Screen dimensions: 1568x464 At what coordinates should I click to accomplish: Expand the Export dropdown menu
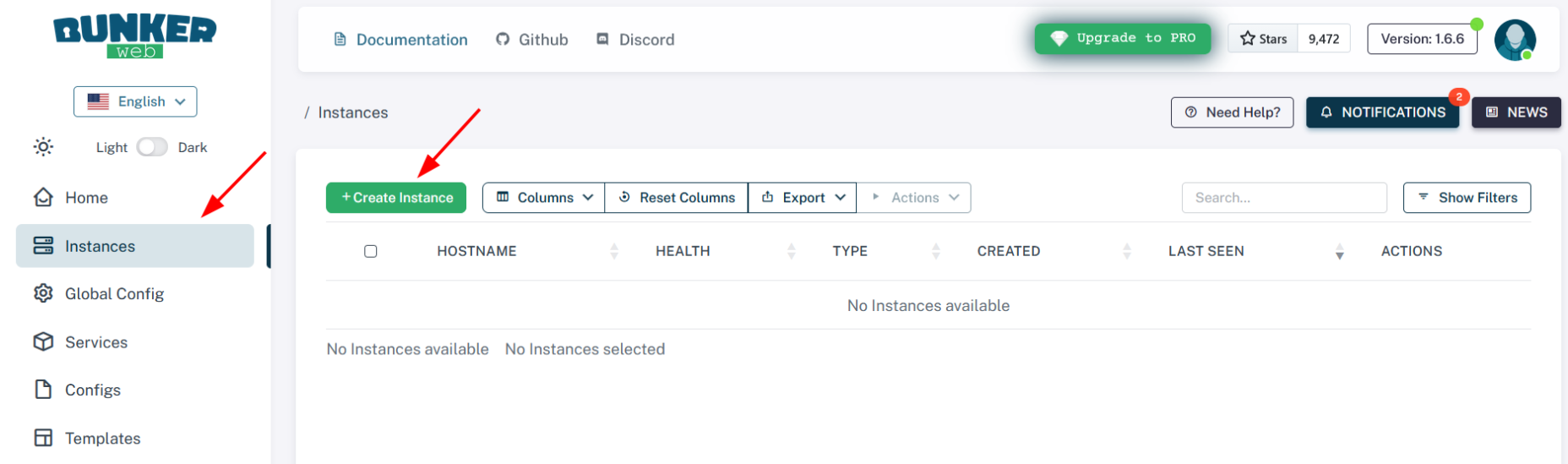[803, 198]
